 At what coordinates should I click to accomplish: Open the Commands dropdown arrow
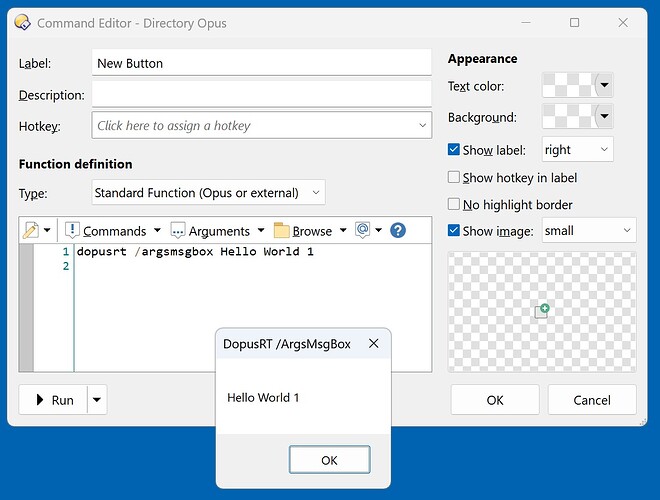click(x=157, y=230)
